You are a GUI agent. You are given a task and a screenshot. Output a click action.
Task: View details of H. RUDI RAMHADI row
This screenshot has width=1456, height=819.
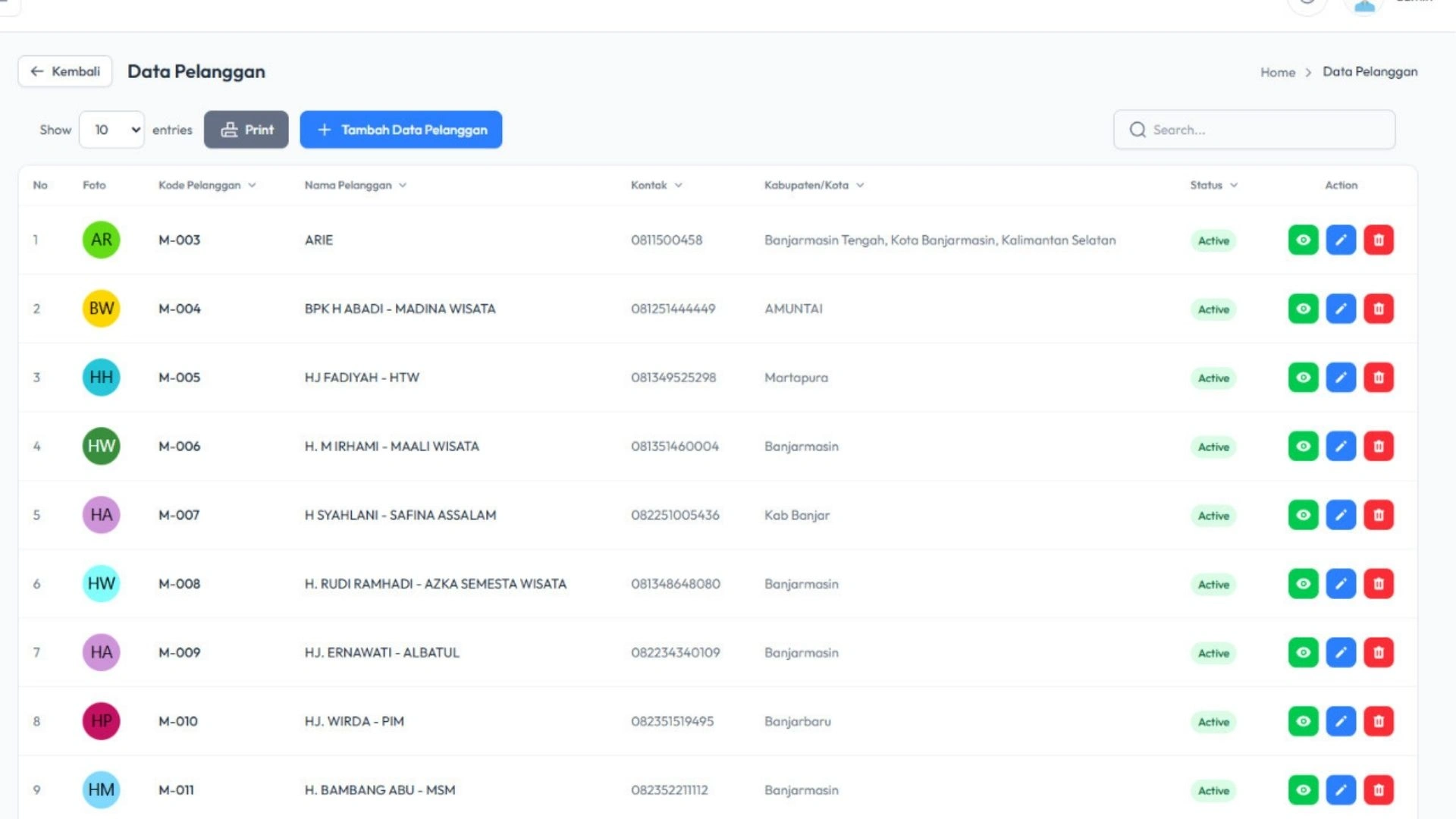coord(1303,584)
